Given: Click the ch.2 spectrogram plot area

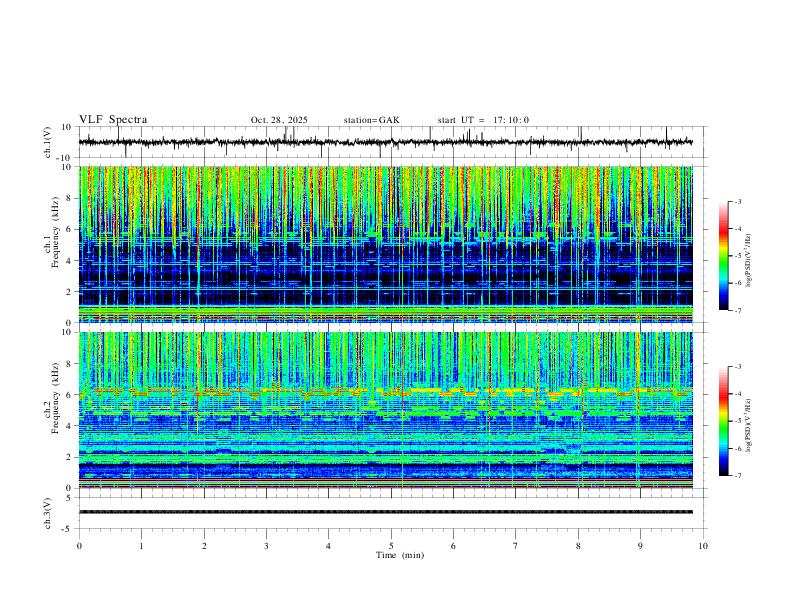Looking at the screenshot, I should coord(386,410).
